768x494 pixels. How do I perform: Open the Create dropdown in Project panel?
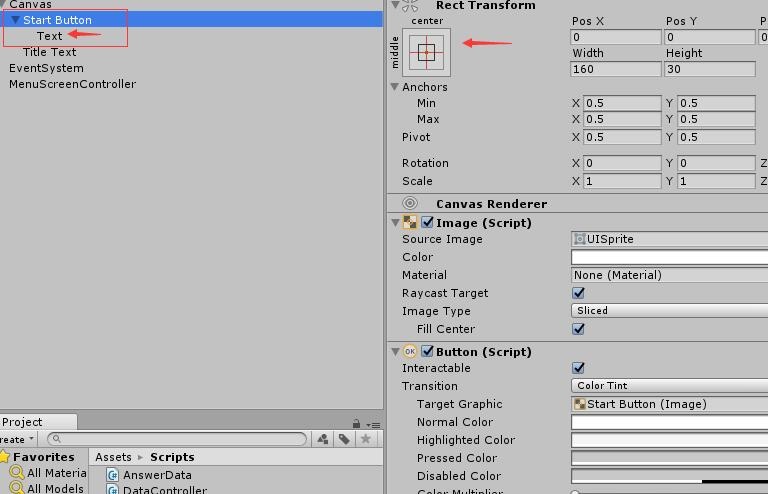pos(17,439)
